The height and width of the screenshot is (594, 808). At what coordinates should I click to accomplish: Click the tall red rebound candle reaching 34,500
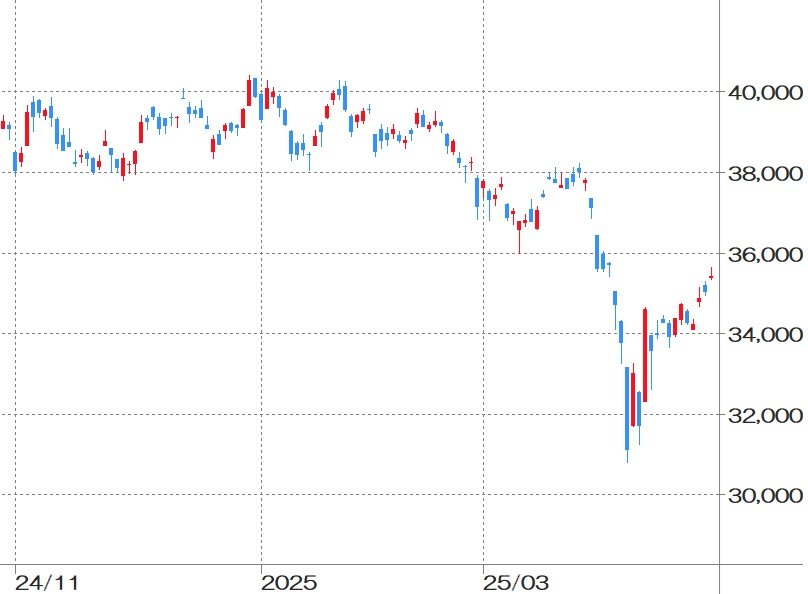point(645,355)
